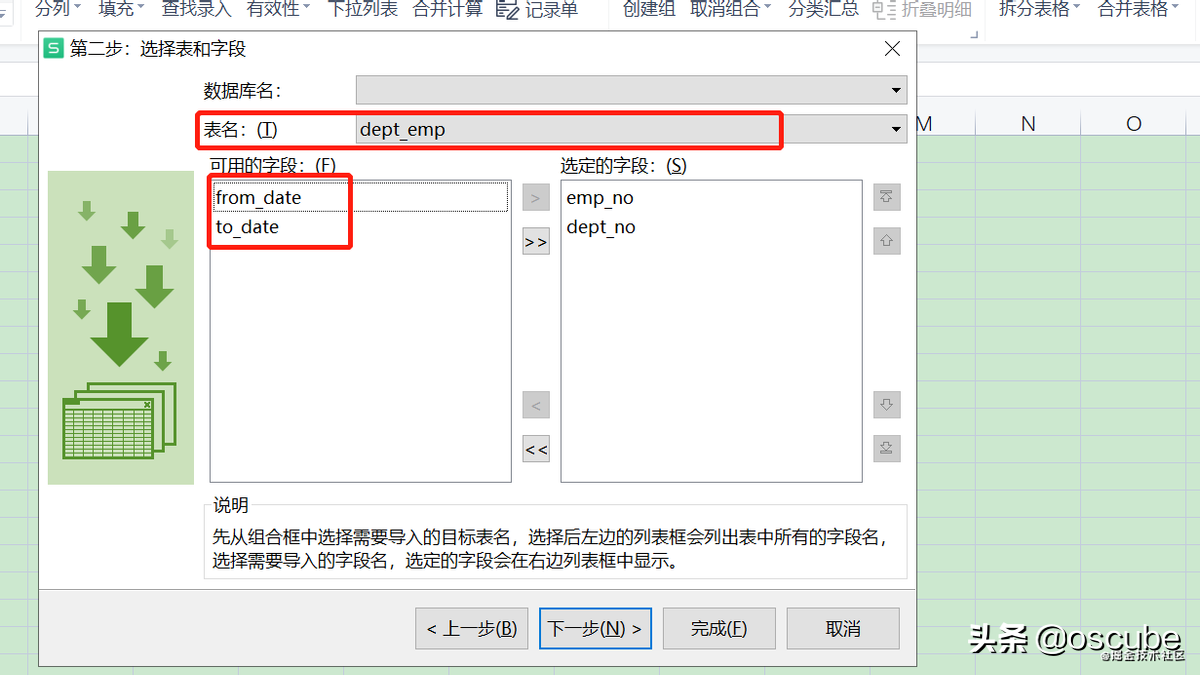Open the 记录单 record form tool
The image size is (1200, 675).
pyautogui.click(x=537, y=10)
